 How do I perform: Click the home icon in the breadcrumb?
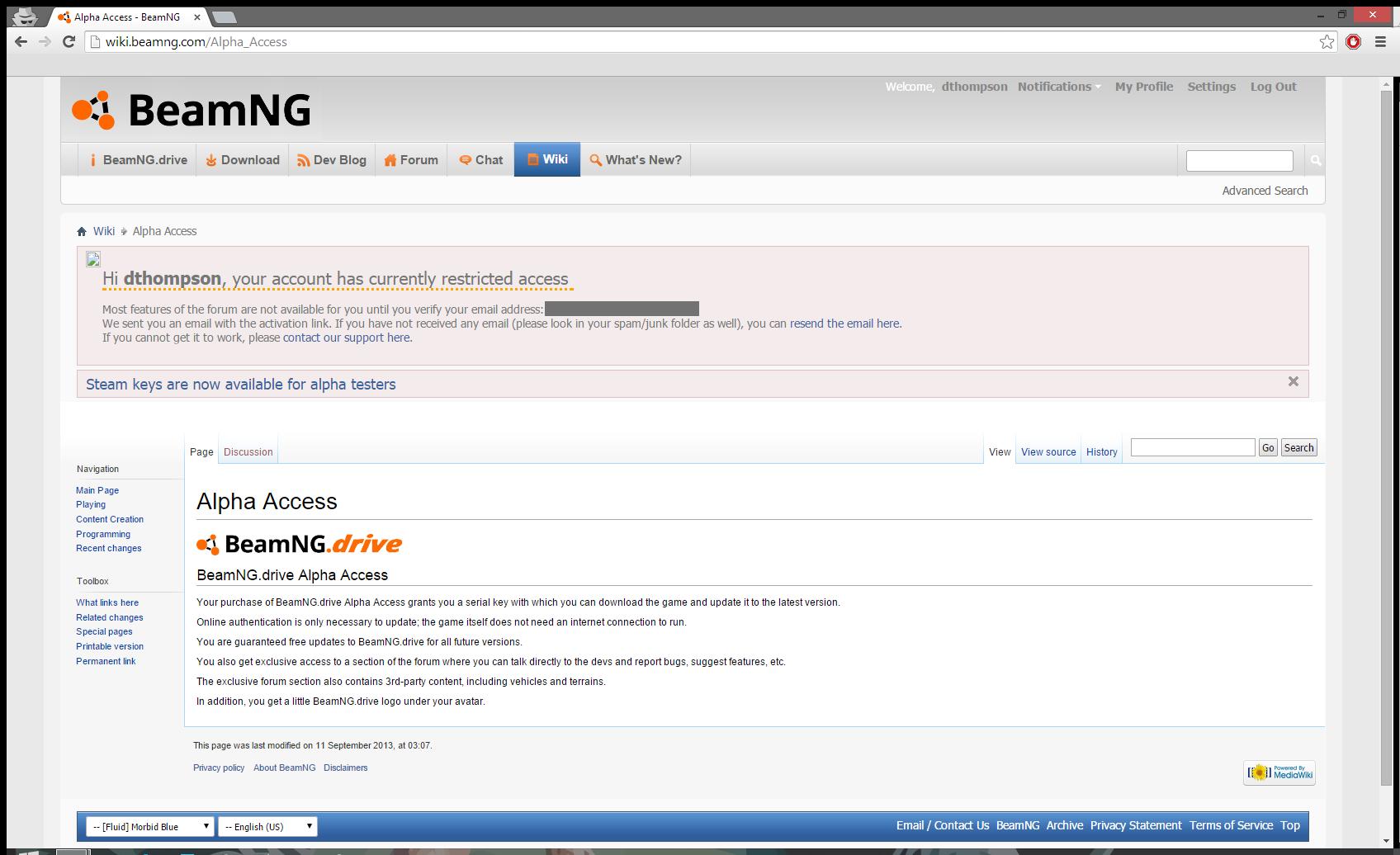pyautogui.click(x=82, y=232)
